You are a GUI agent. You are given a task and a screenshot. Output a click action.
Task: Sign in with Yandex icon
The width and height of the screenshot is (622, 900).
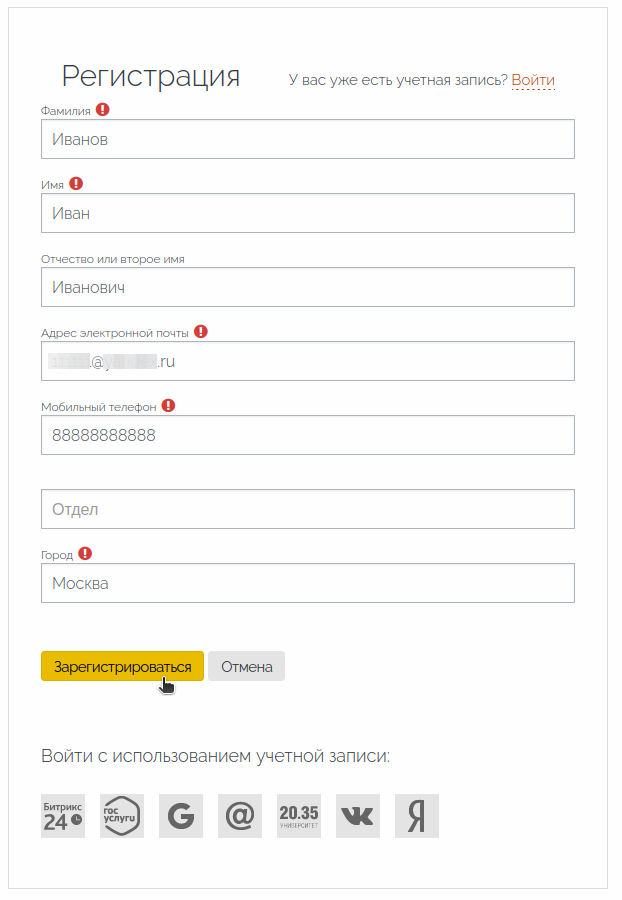417,816
